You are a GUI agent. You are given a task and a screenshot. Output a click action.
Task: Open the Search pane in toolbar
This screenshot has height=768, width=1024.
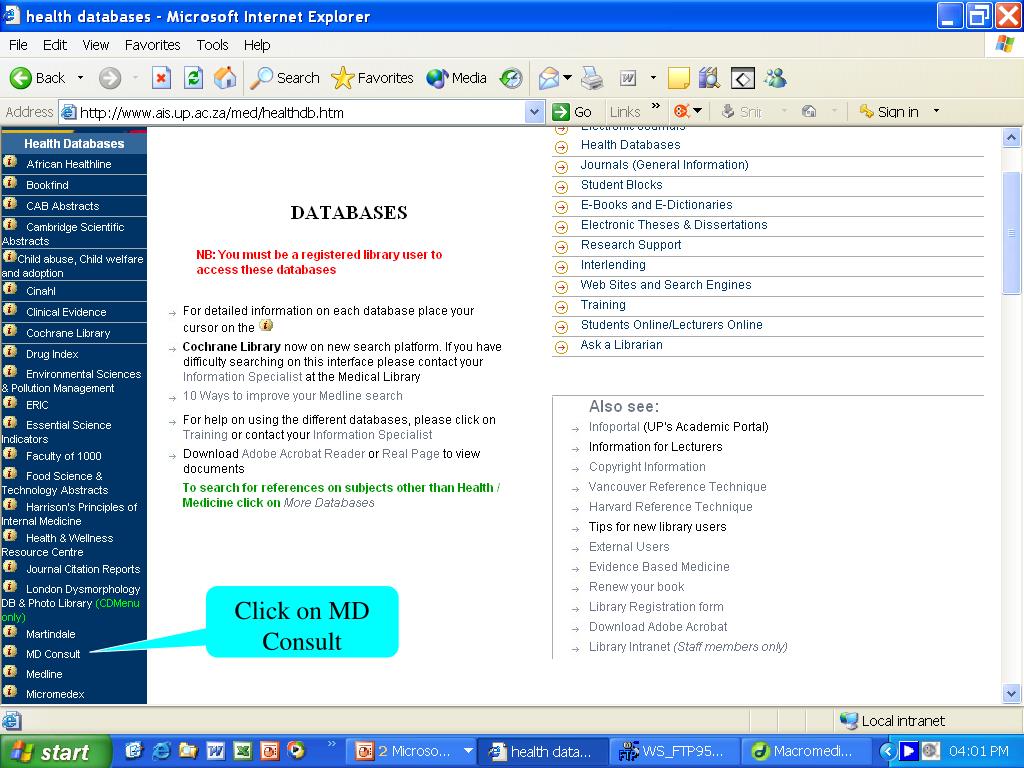pyautogui.click(x=285, y=78)
